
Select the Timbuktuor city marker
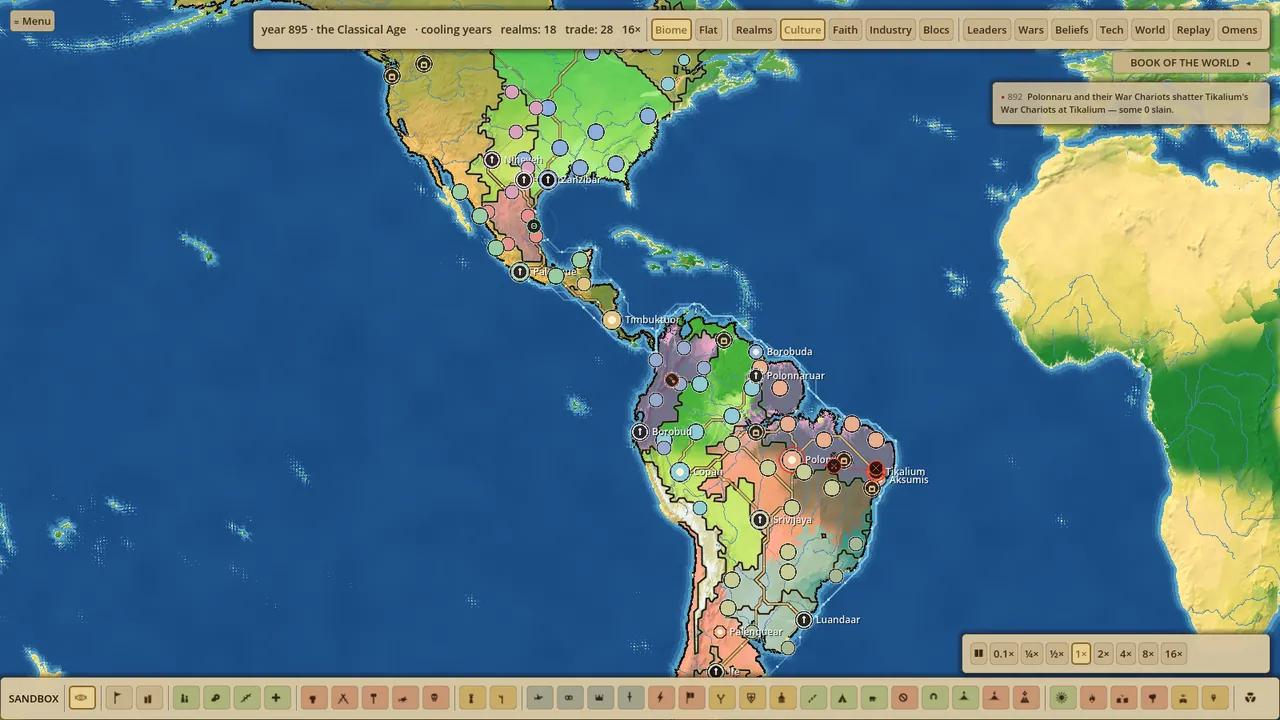(612, 320)
